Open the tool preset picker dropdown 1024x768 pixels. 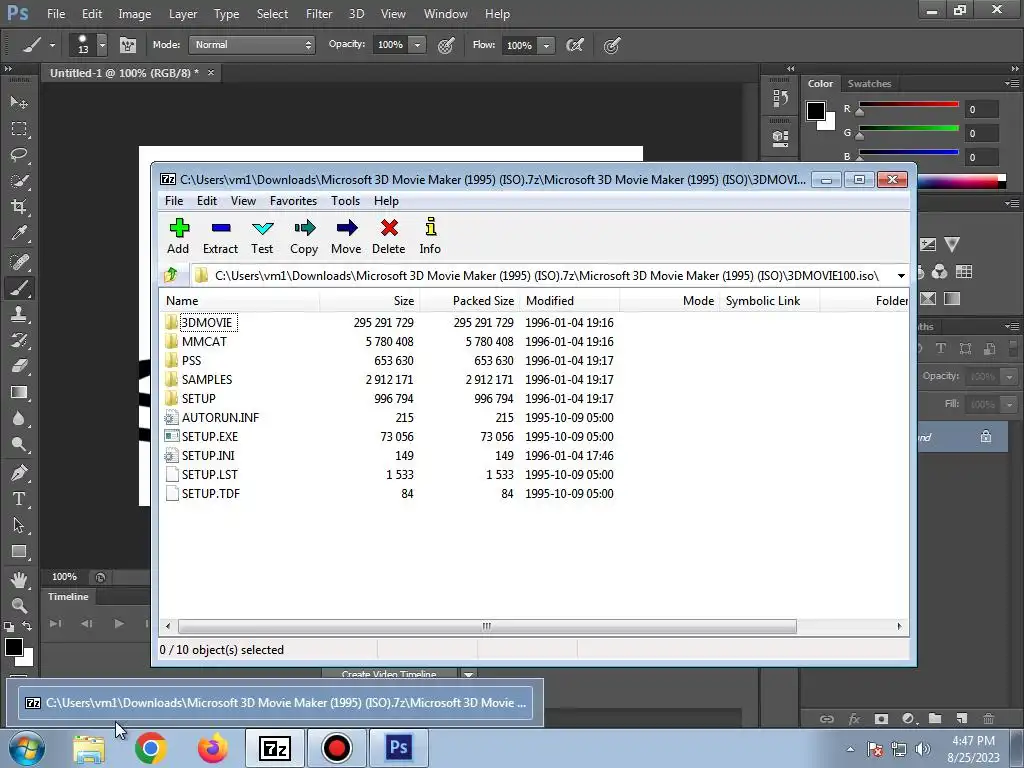pyautogui.click(x=52, y=45)
